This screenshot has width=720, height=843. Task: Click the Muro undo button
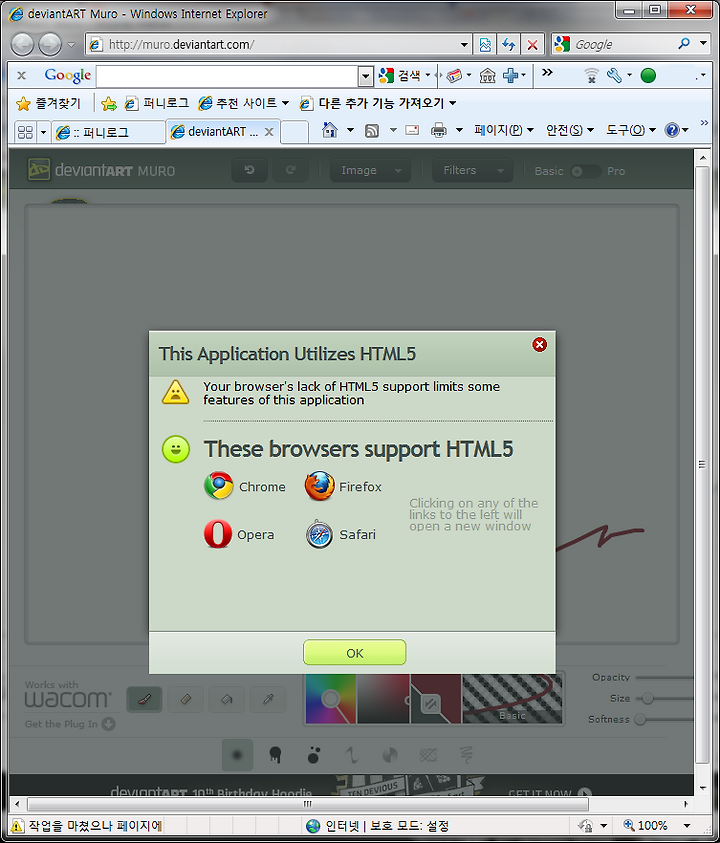pos(249,170)
